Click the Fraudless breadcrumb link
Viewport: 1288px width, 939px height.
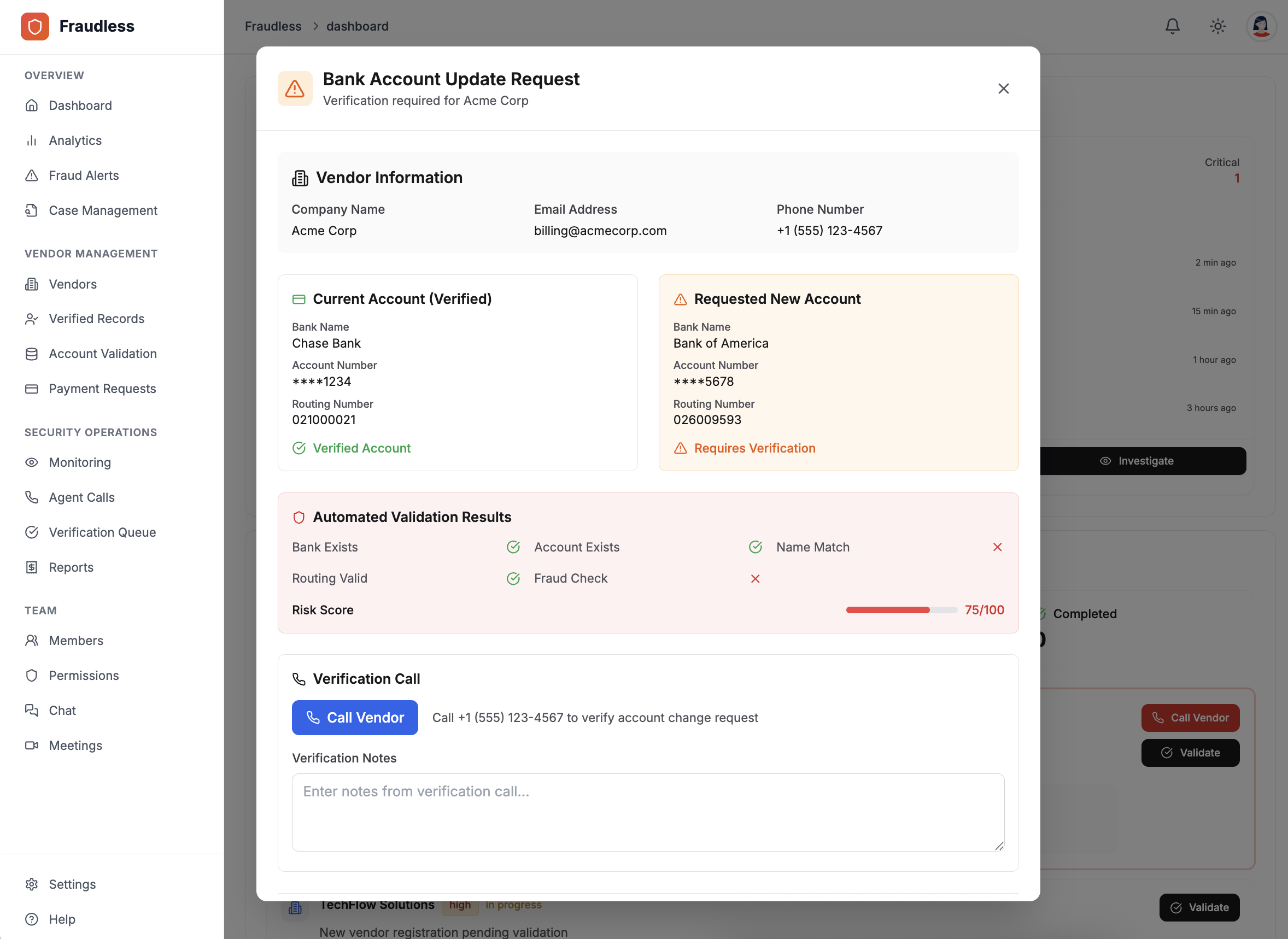tap(273, 26)
